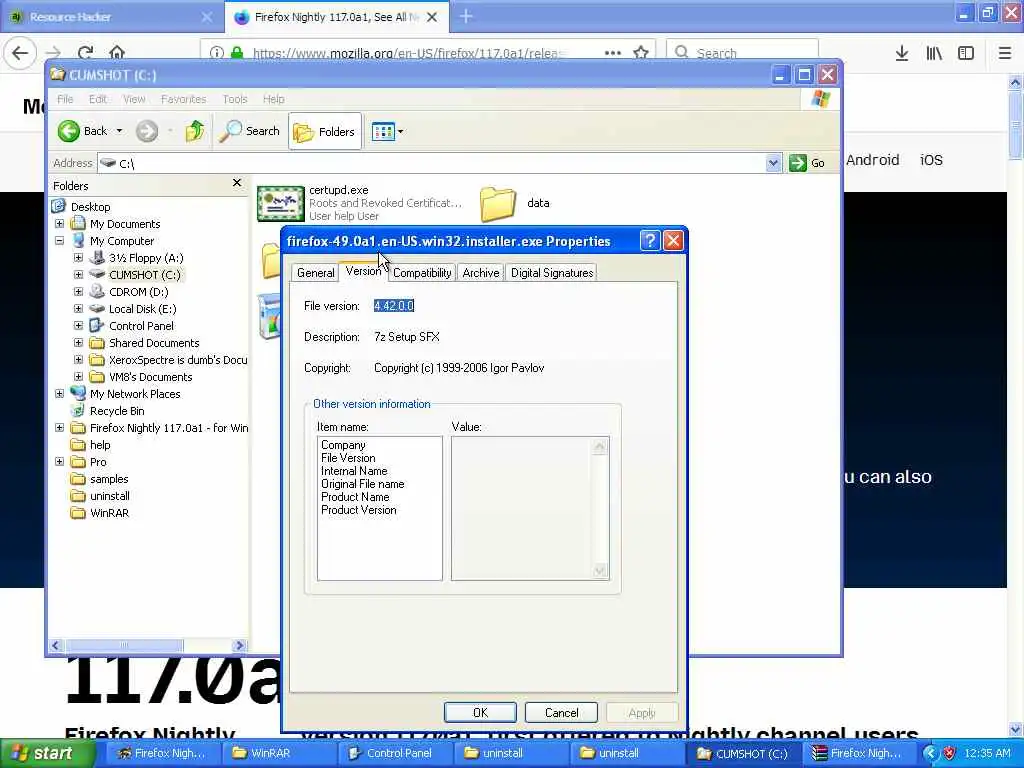Switch to the Archive tab
Viewport: 1024px width, 768px height.
[481, 273]
